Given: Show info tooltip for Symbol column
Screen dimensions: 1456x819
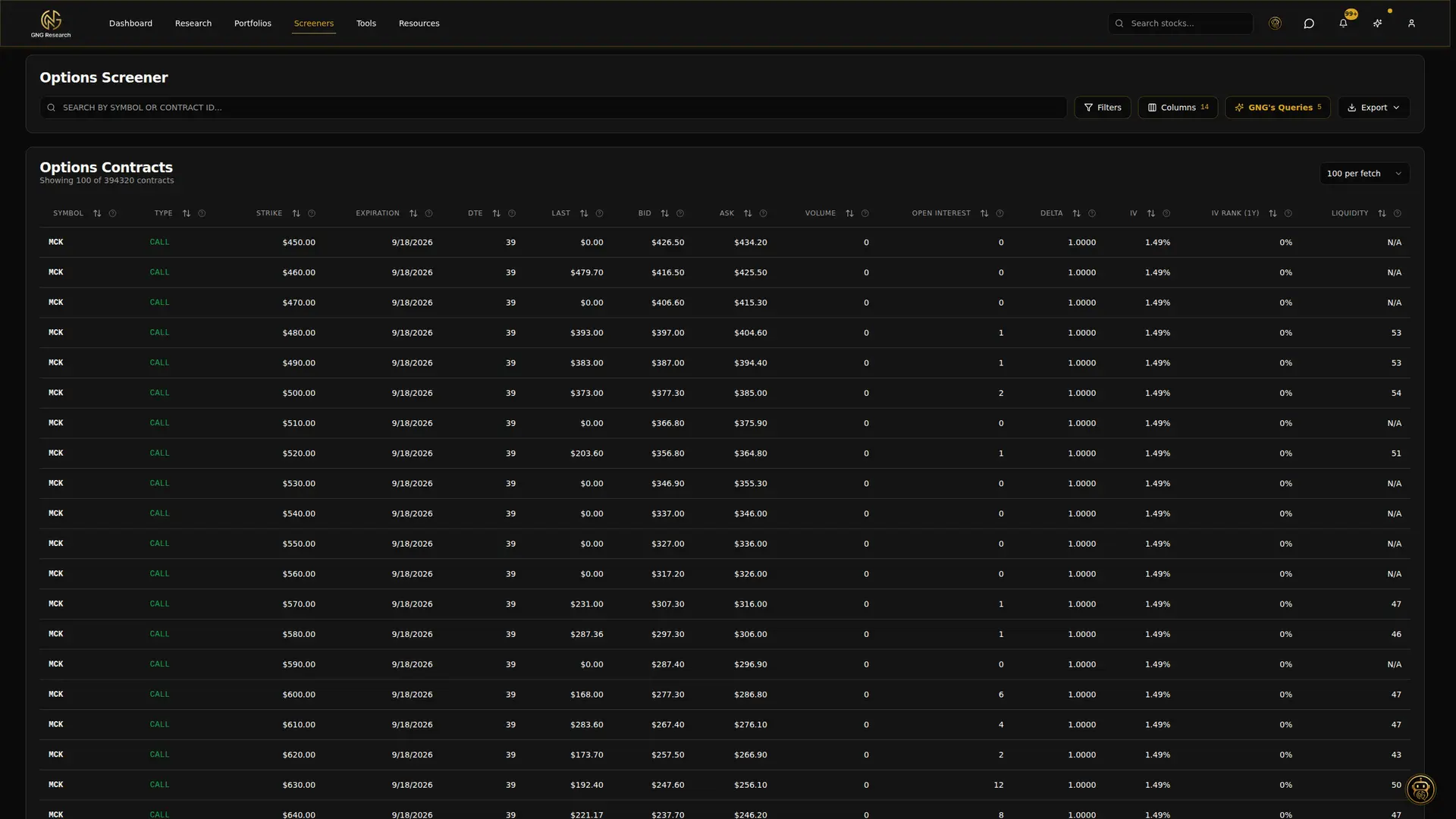Looking at the screenshot, I should tap(113, 214).
